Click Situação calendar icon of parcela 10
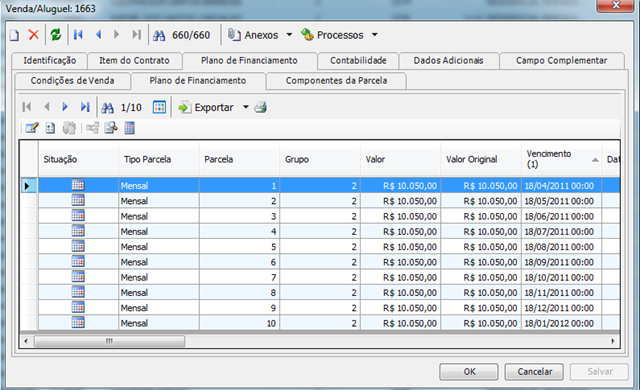 tap(78, 323)
